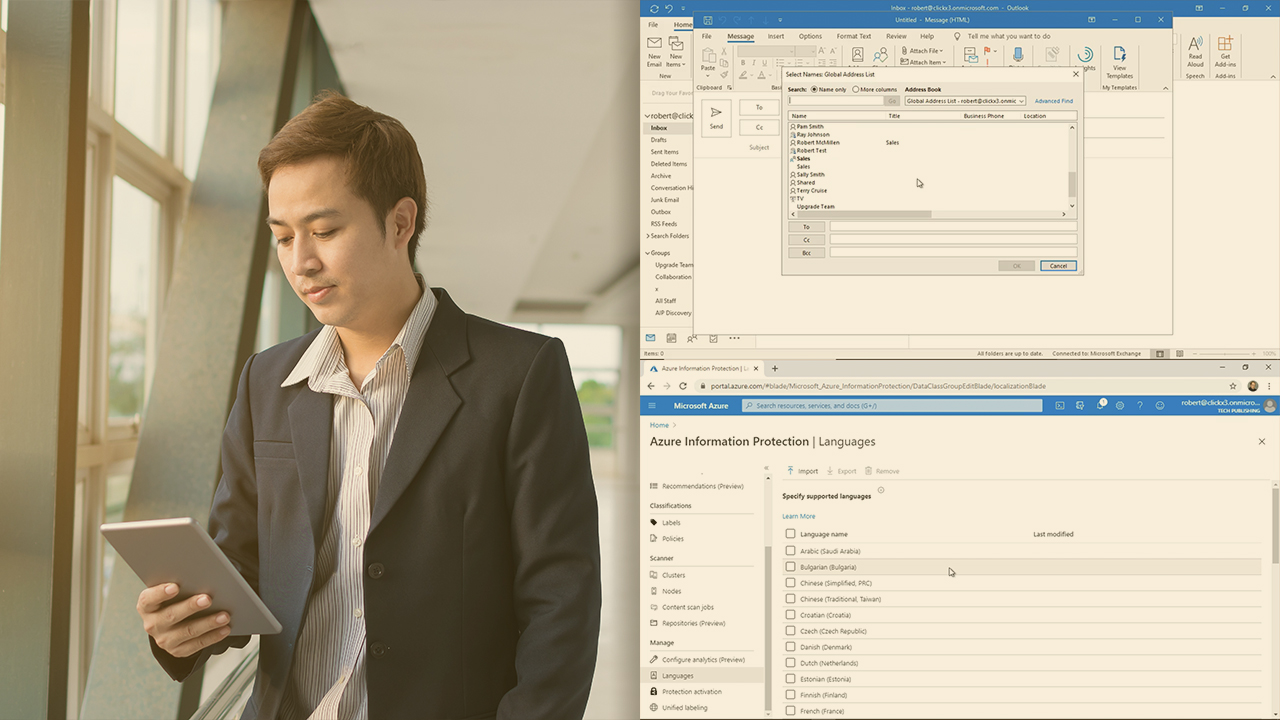The width and height of the screenshot is (1280, 720).
Task: Collapse the Groups folder section
Action: point(648,253)
